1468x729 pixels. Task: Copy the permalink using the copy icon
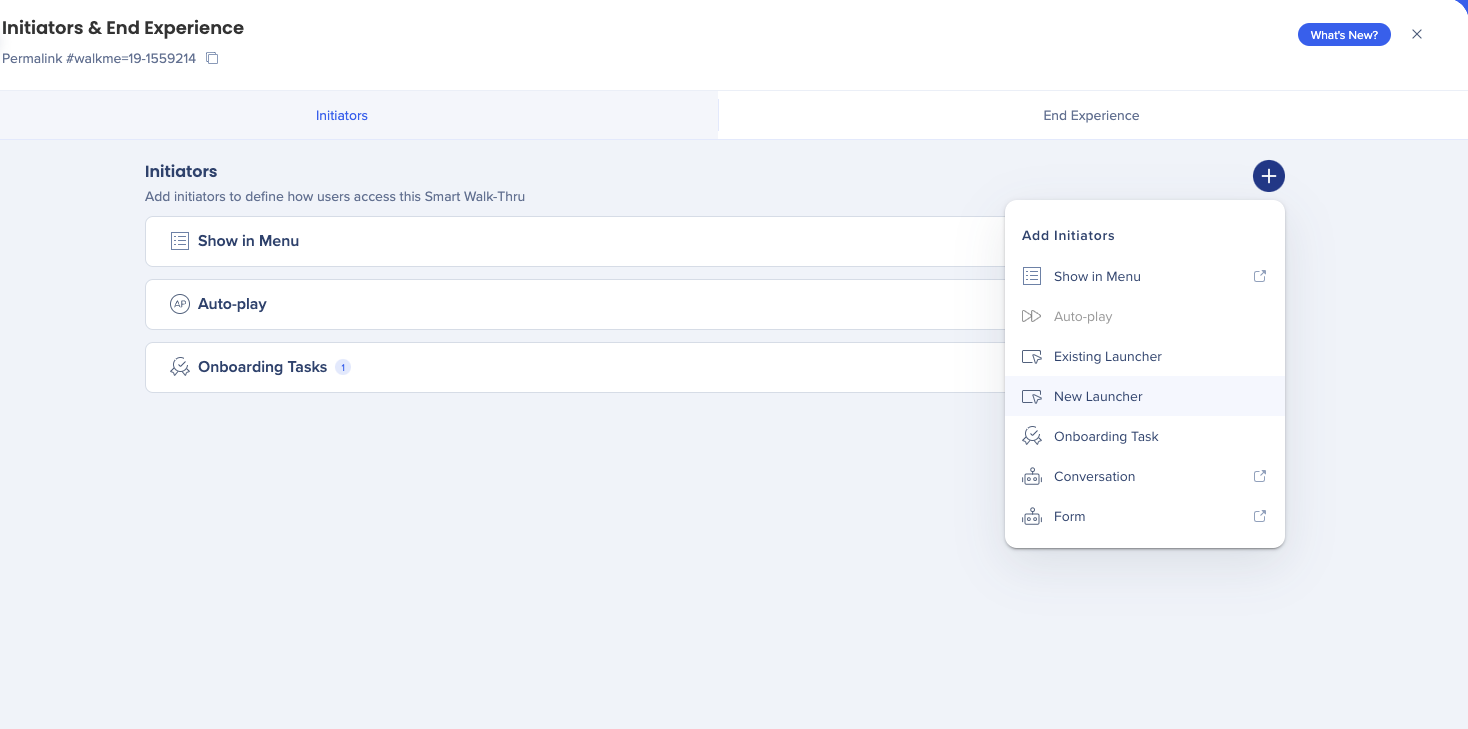(212, 59)
